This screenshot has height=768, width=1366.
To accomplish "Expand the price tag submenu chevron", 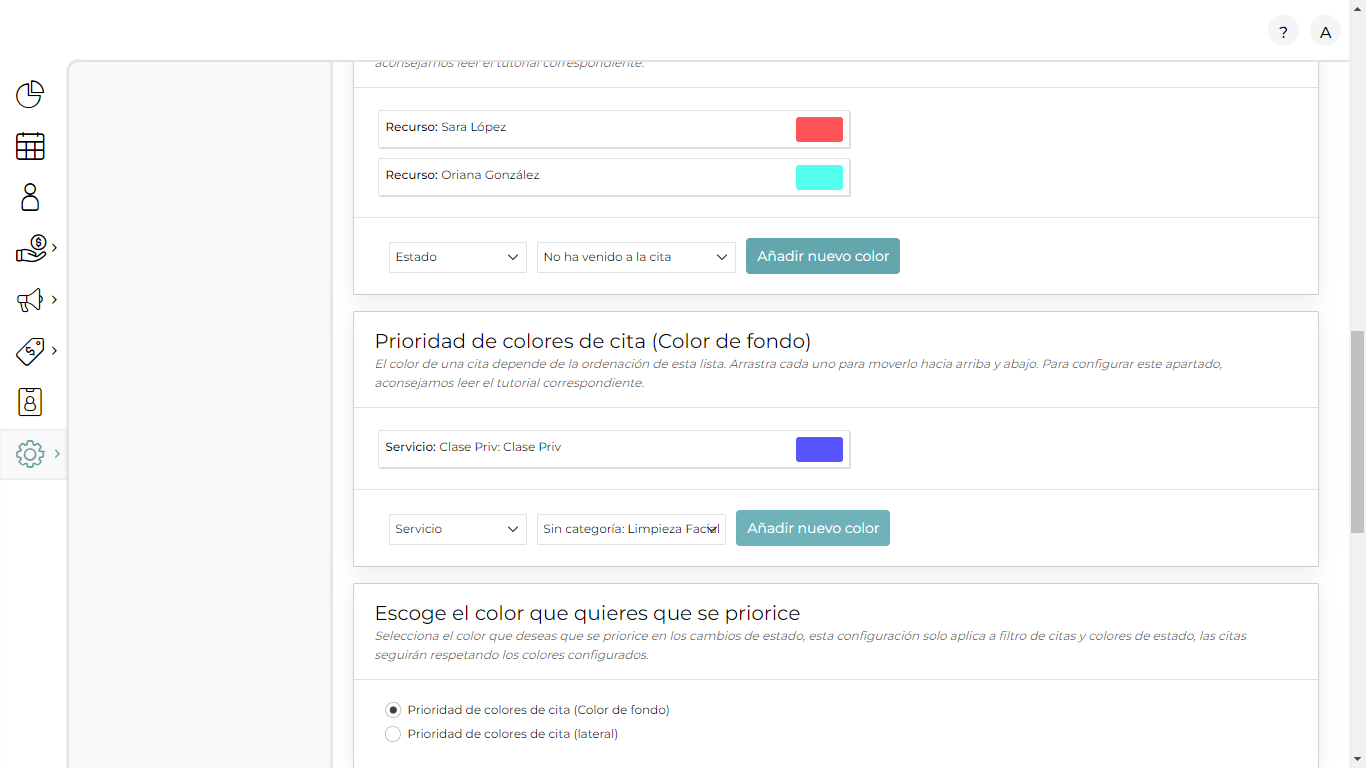I will (x=54, y=351).
